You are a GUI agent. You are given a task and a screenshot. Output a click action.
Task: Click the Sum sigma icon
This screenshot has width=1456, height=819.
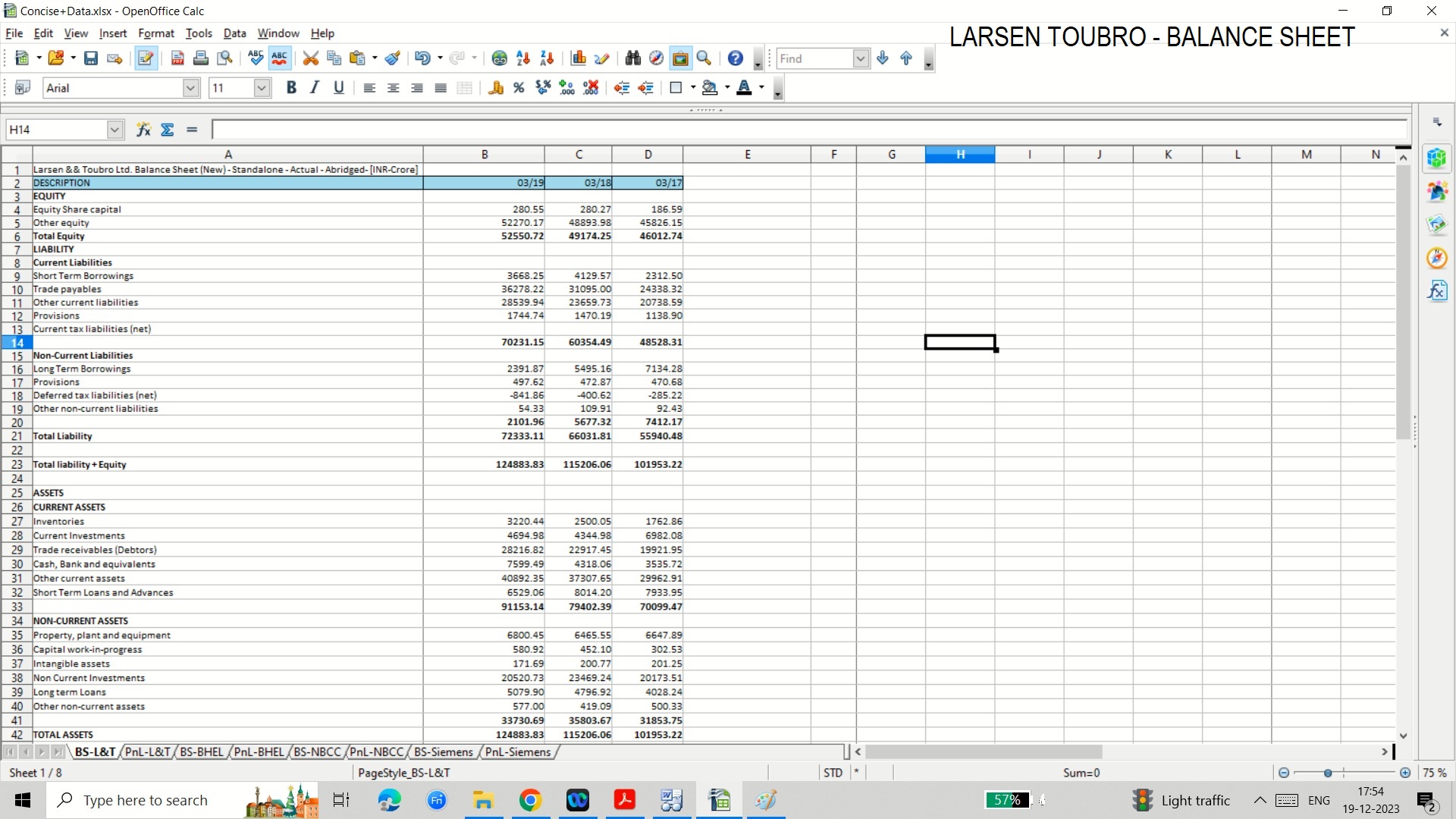[x=168, y=130]
